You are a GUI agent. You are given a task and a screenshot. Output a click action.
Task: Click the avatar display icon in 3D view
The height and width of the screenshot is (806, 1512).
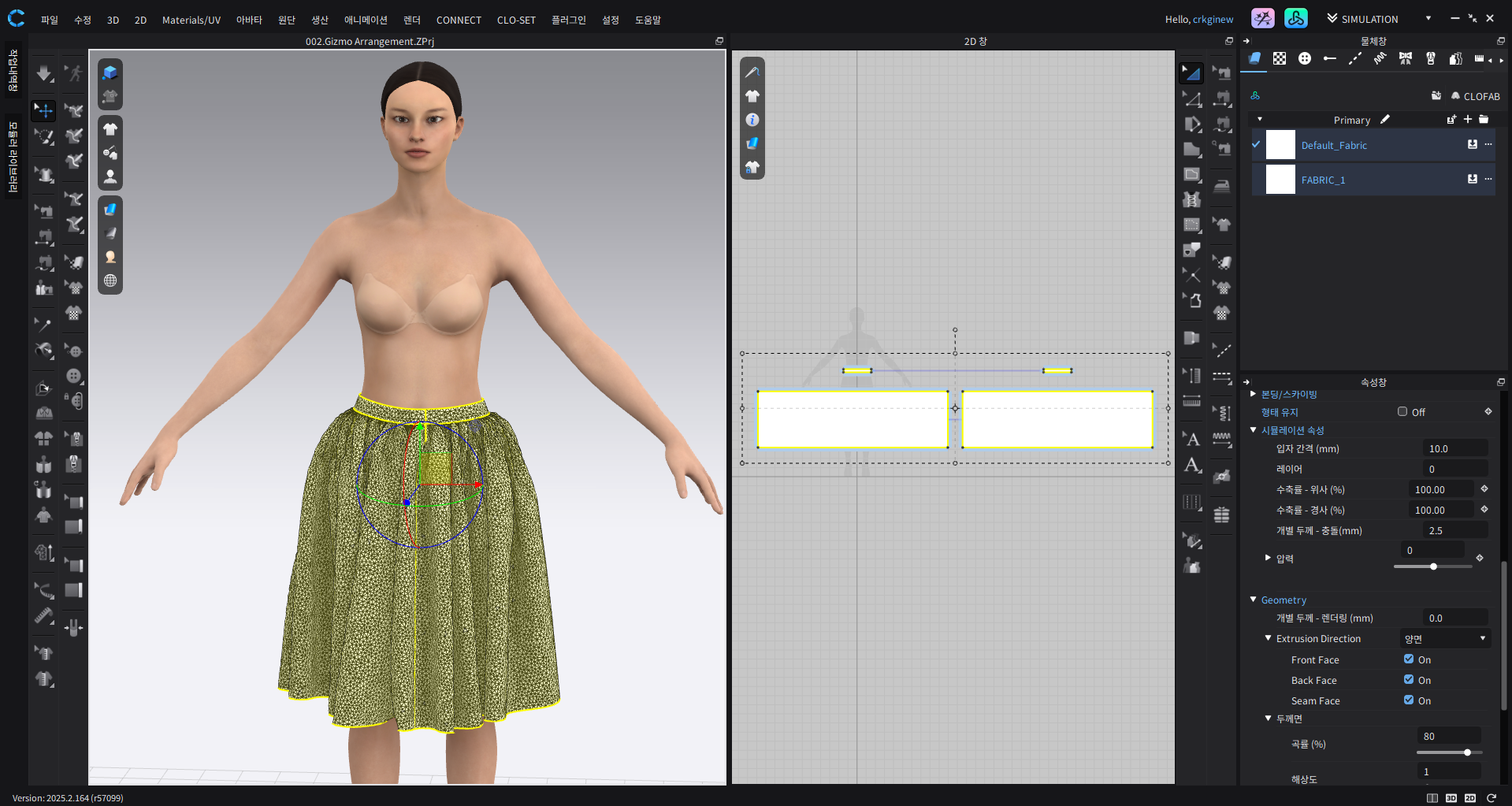click(x=110, y=176)
